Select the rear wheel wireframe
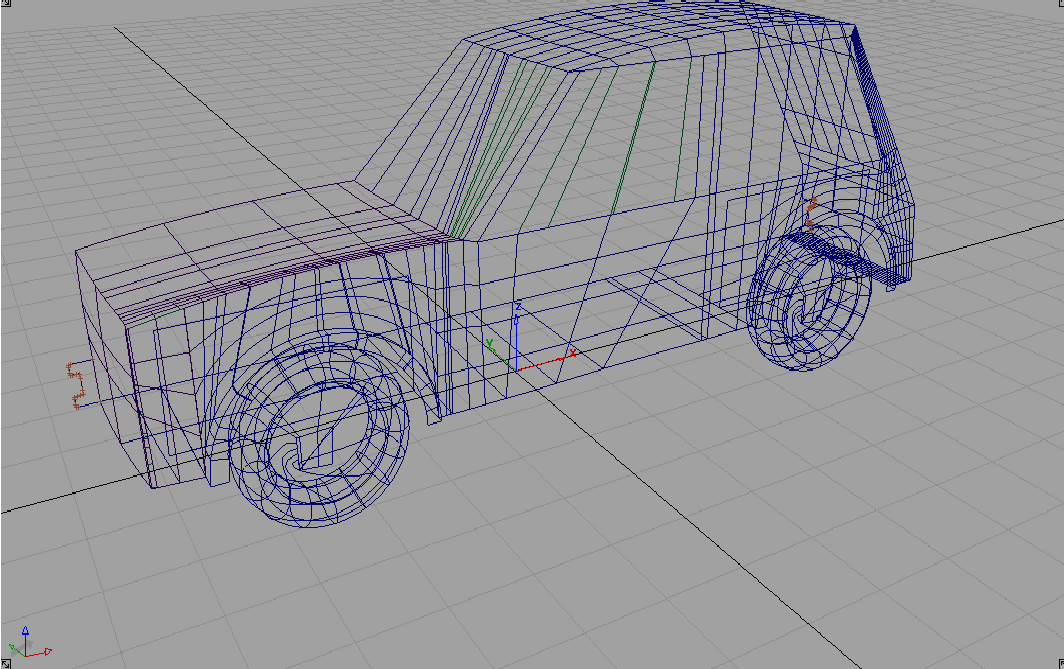This screenshot has height=669, width=1064. 809,300
